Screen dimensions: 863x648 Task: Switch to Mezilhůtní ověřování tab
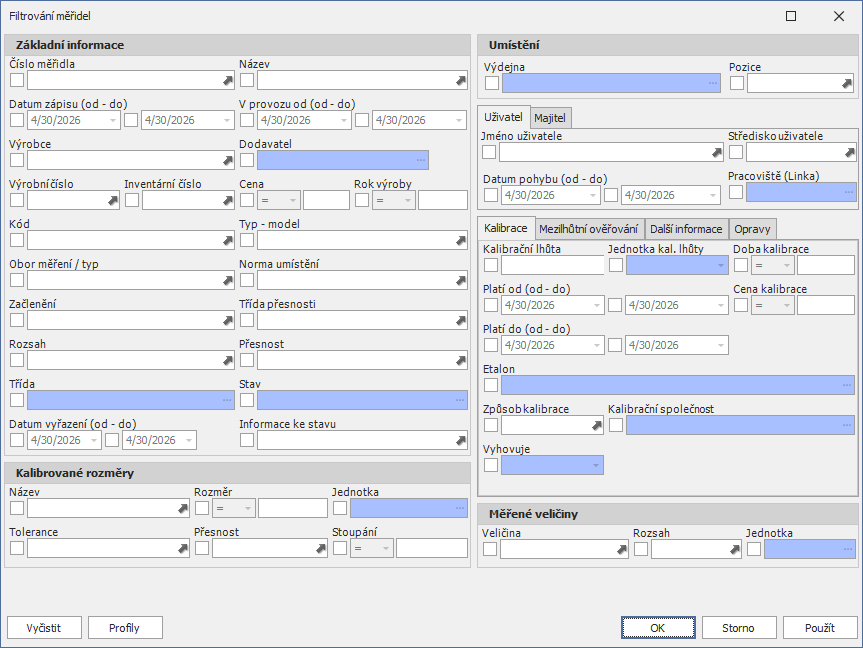click(588, 229)
